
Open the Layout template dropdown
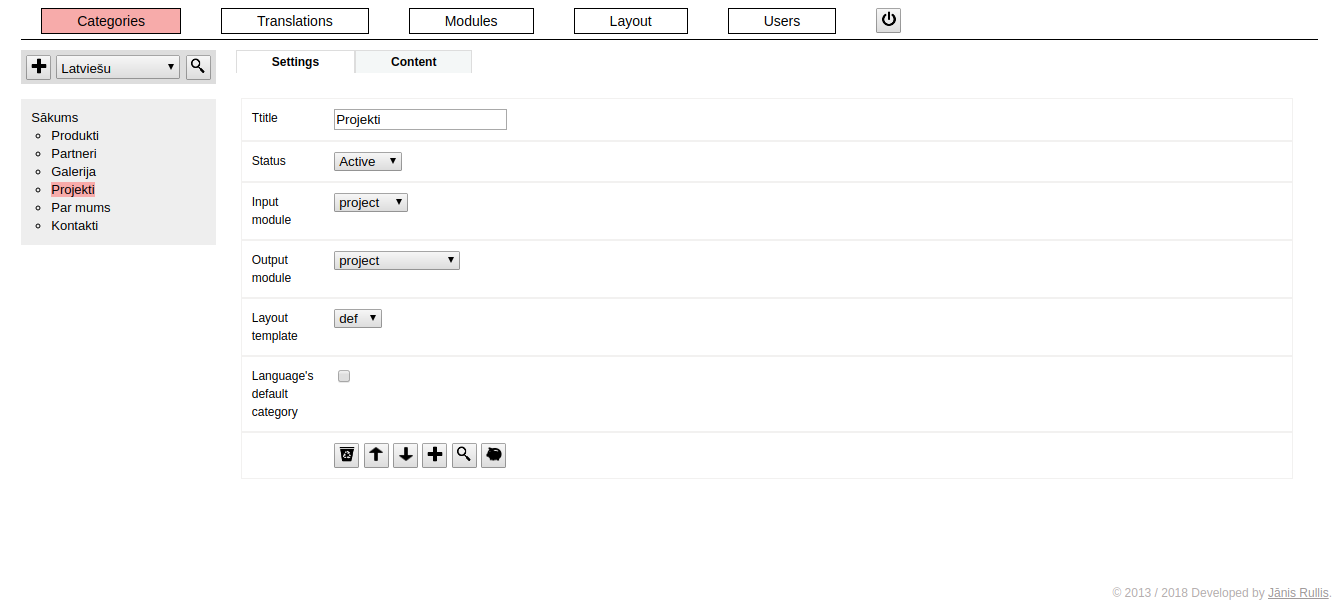tap(358, 318)
